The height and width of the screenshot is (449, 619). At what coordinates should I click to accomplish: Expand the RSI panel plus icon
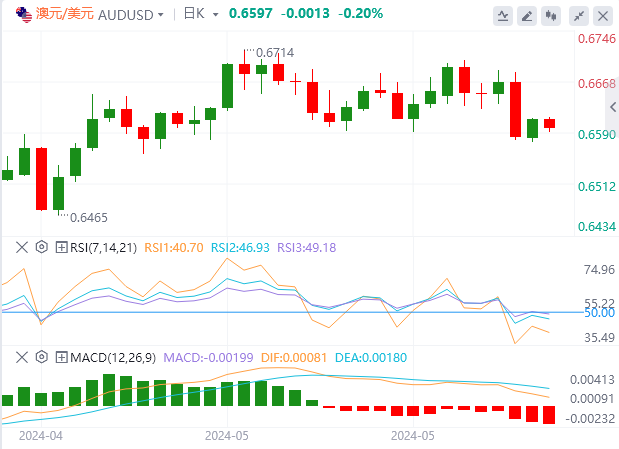(61, 248)
